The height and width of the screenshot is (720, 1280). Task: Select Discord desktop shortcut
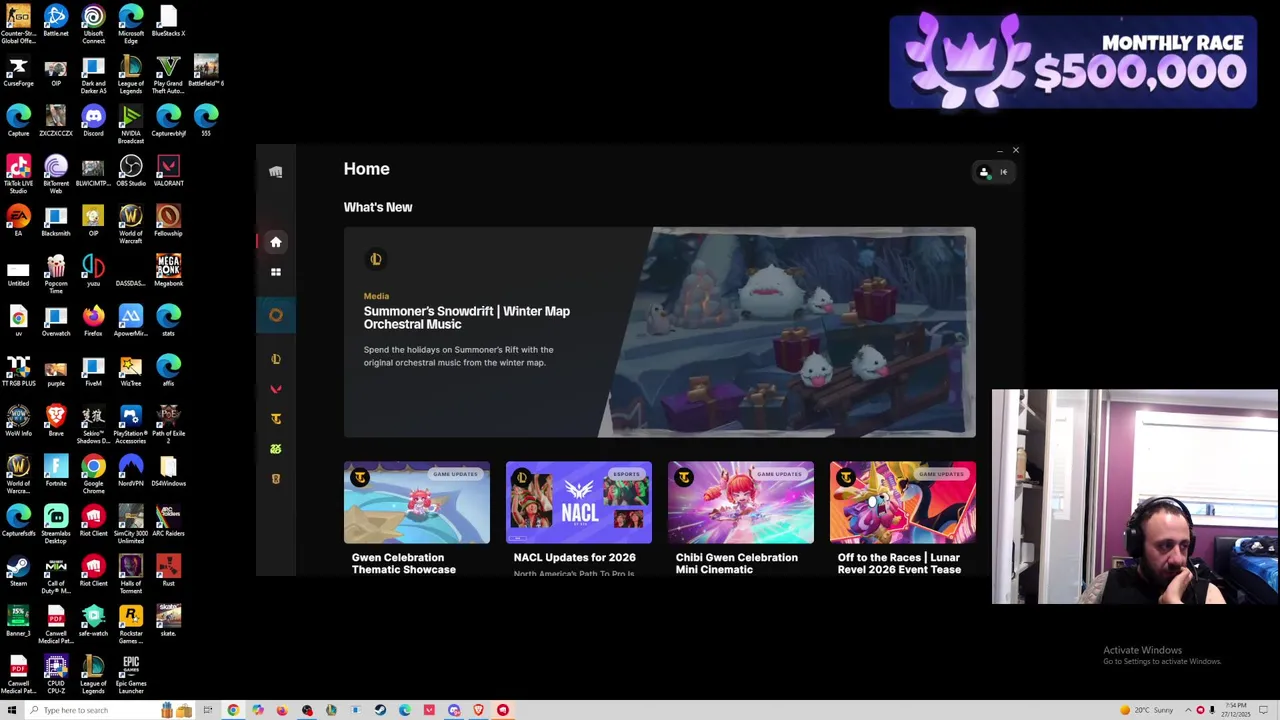pyautogui.click(x=93, y=121)
